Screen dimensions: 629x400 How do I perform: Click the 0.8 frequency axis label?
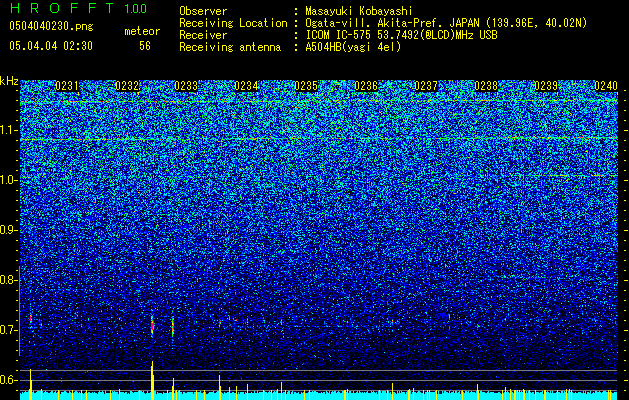point(9,280)
